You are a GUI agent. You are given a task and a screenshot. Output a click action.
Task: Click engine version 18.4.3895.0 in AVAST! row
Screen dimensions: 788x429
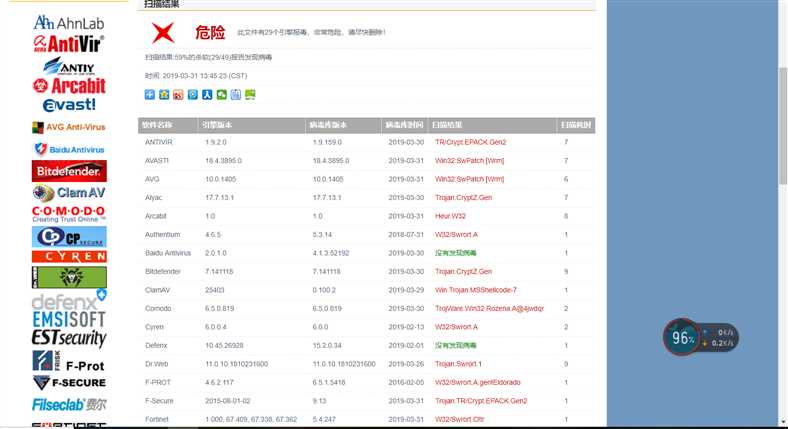point(223,161)
